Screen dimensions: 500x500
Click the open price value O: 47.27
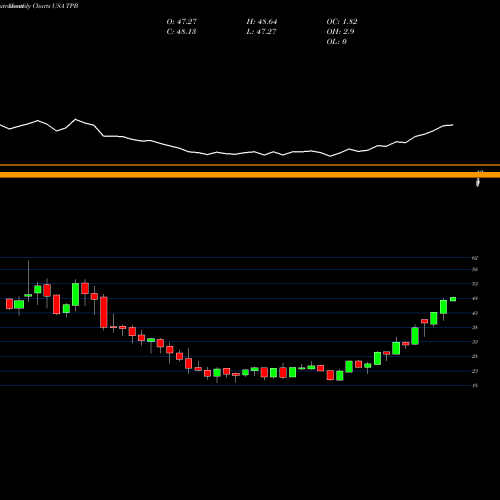pyautogui.click(x=182, y=22)
